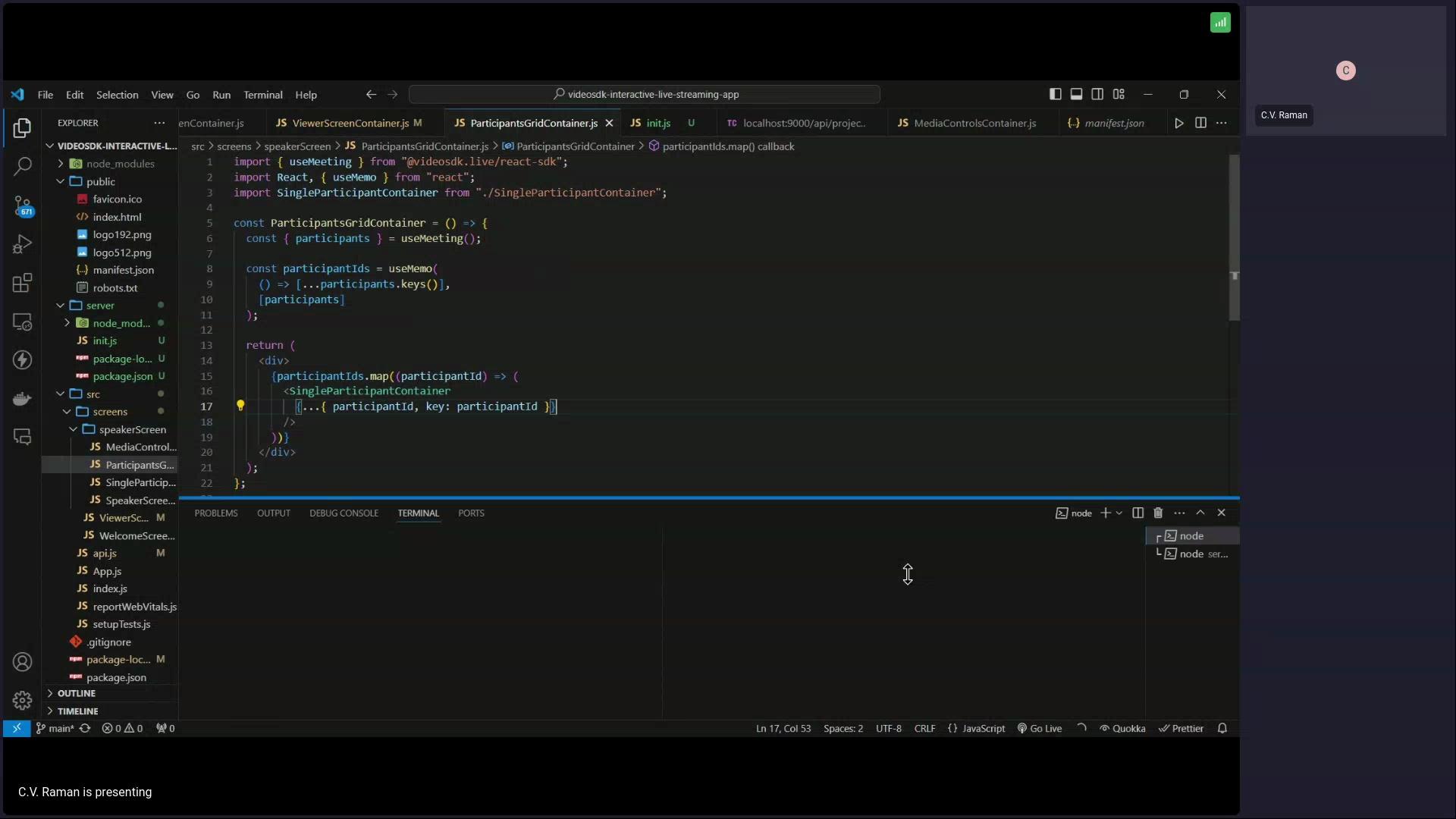This screenshot has height=819, width=1456.
Task: Toggle the bottom panel visibility
Action: point(1076,94)
